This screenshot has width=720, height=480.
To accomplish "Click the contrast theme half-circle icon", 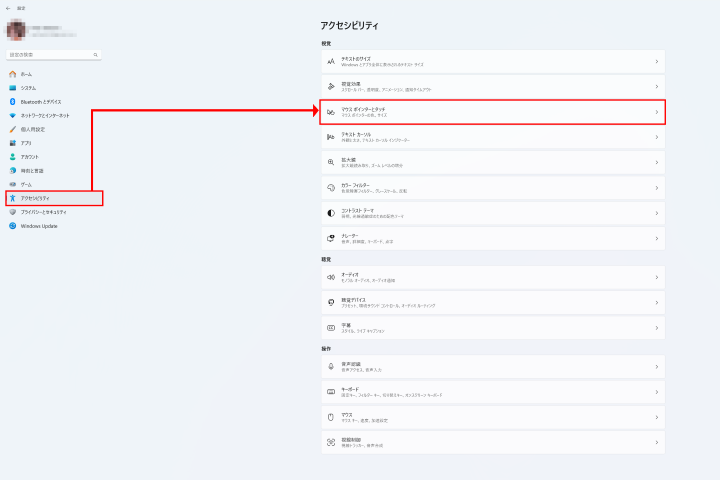I will point(330,213).
